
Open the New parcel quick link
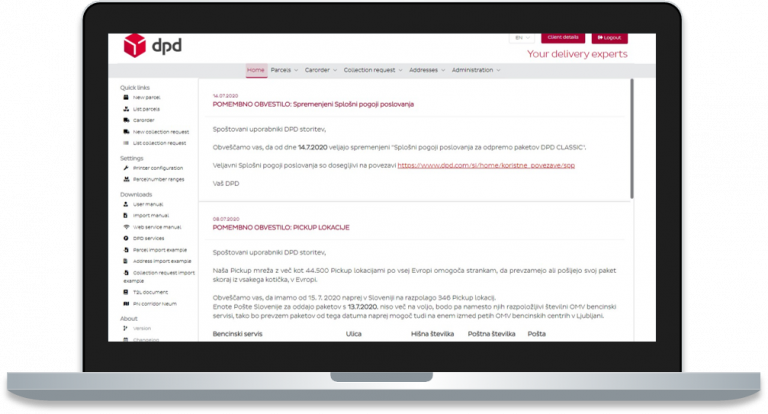tap(146, 97)
